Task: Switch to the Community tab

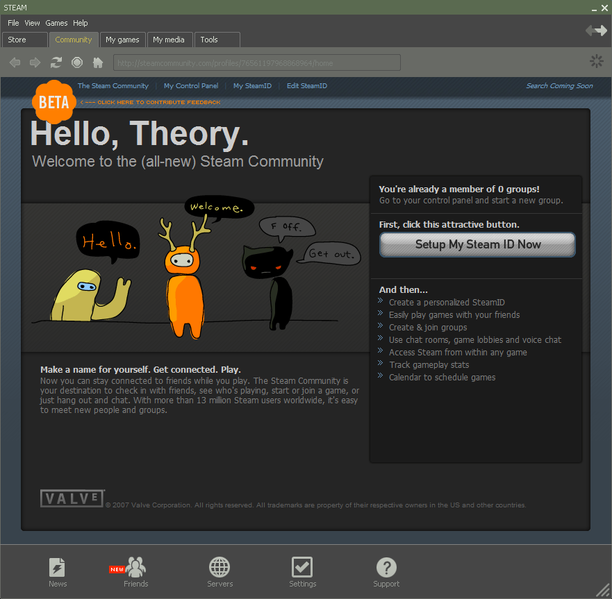Action: pos(73,40)
